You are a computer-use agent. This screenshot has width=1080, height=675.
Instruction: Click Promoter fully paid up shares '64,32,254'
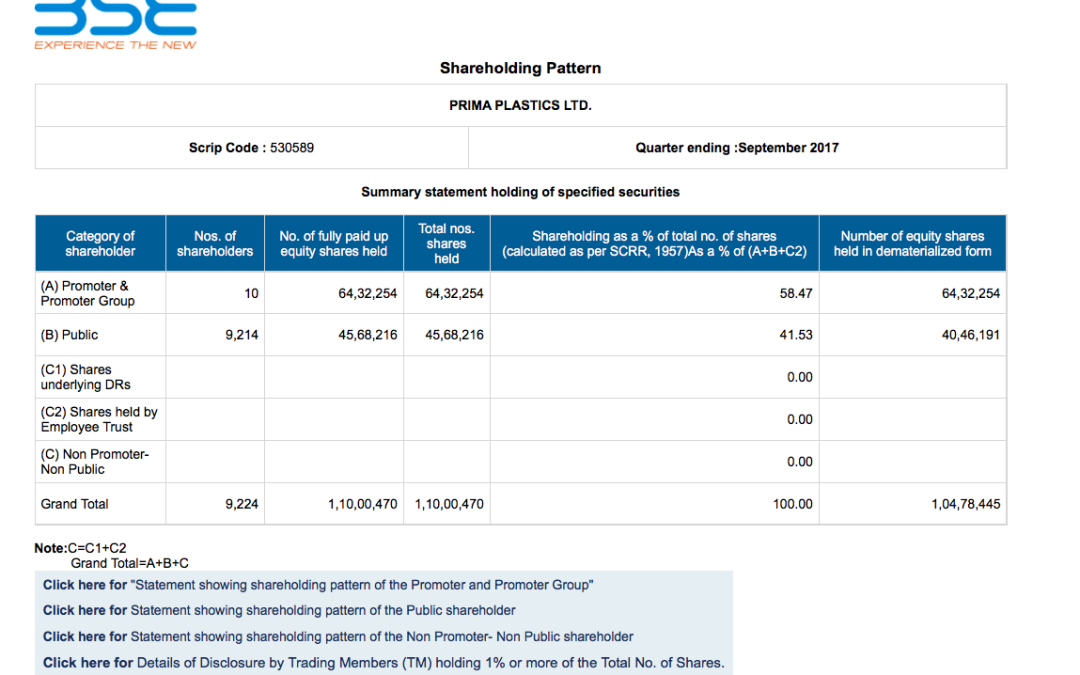pyautogui.click(x=368, y=293)
